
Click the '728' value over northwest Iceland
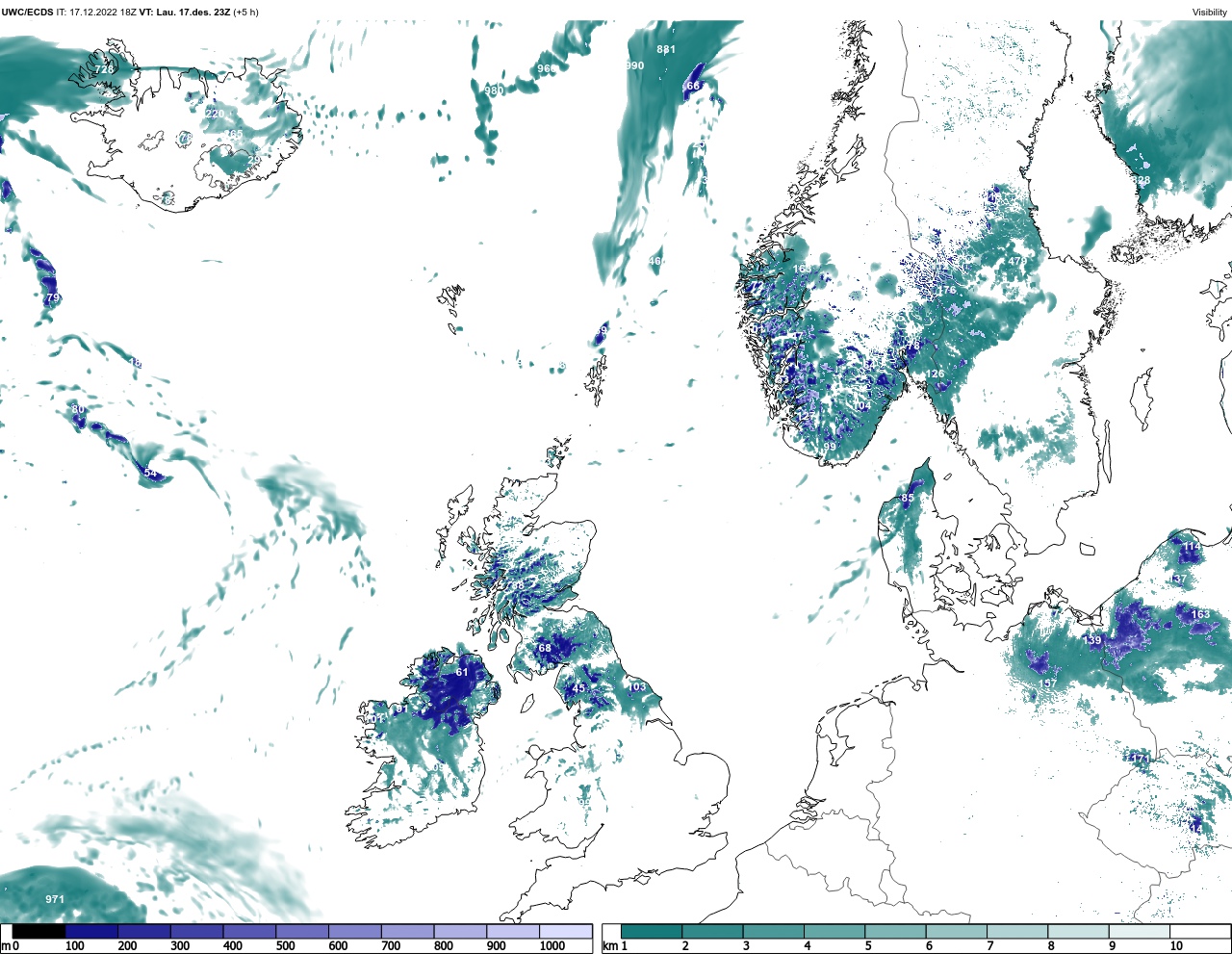tap(104, 69)
